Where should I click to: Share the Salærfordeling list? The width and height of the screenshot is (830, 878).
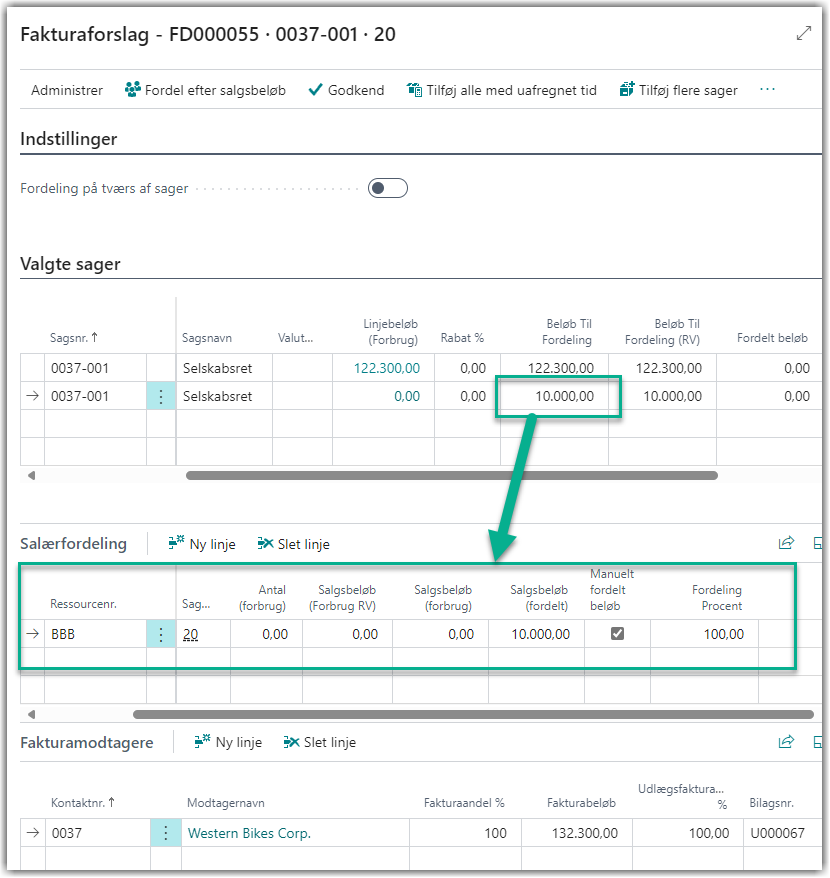point(786,543)
